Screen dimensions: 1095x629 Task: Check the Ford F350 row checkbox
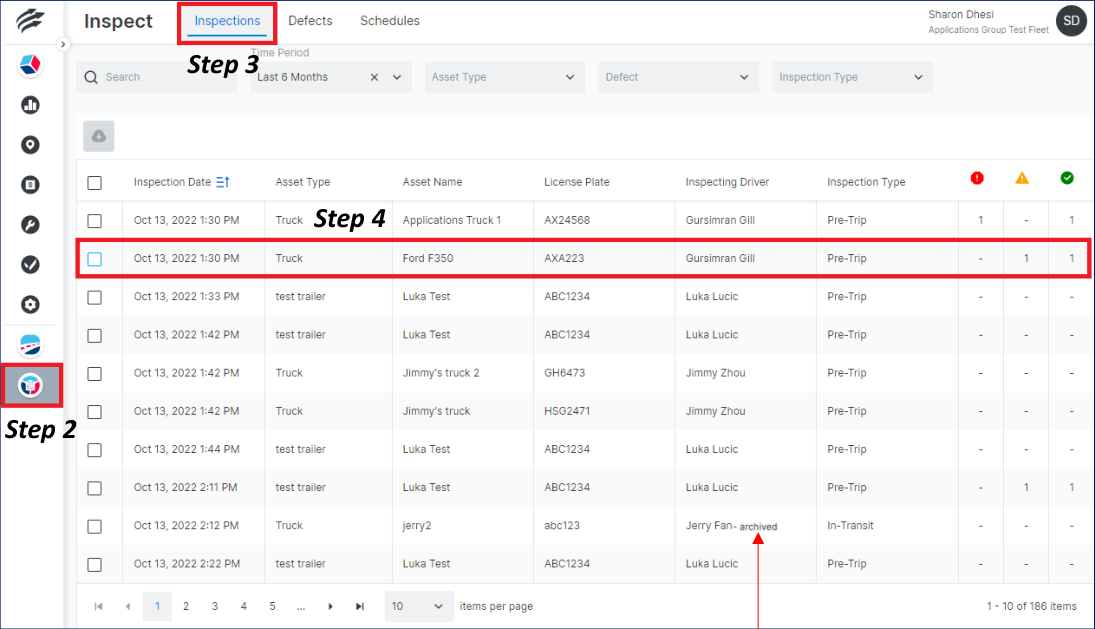click(x=96, y=257)
